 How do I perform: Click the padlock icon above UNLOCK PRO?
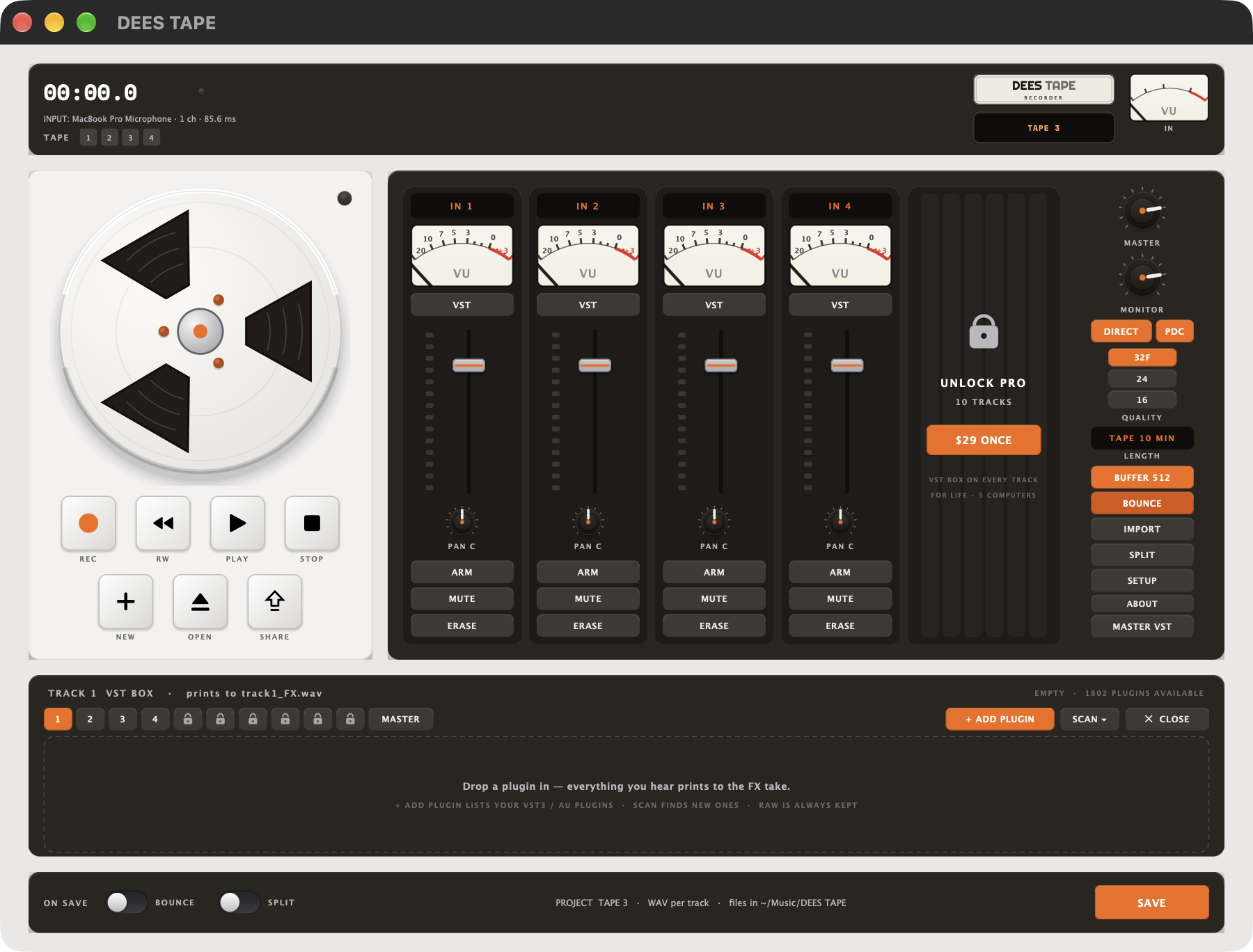point(984,332)
